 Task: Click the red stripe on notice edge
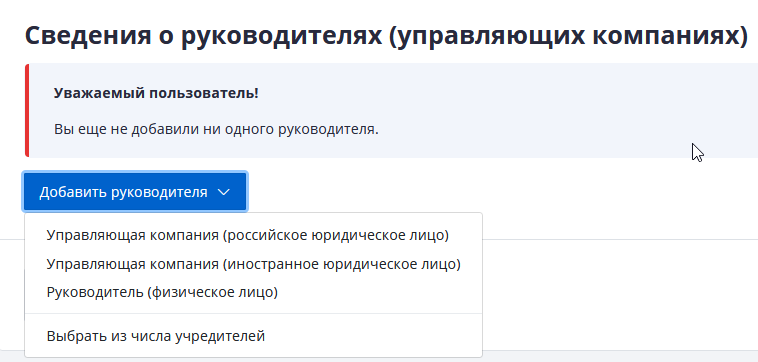point(27,110)
